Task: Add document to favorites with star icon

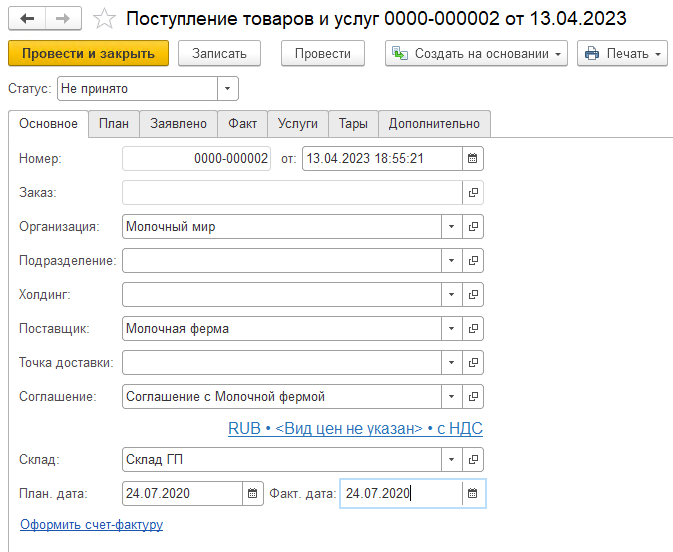Action: click(102, 18)
